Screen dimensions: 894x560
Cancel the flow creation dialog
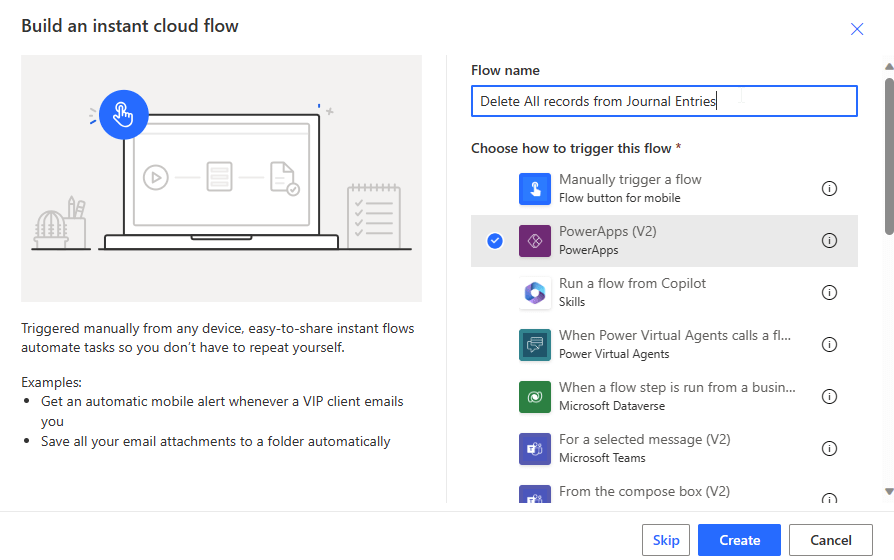(830, 540)
